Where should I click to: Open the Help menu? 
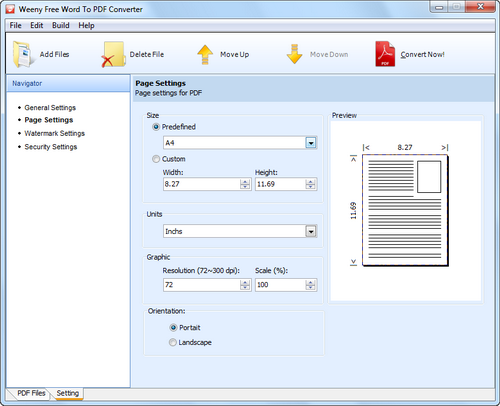(x=86, y=25)
